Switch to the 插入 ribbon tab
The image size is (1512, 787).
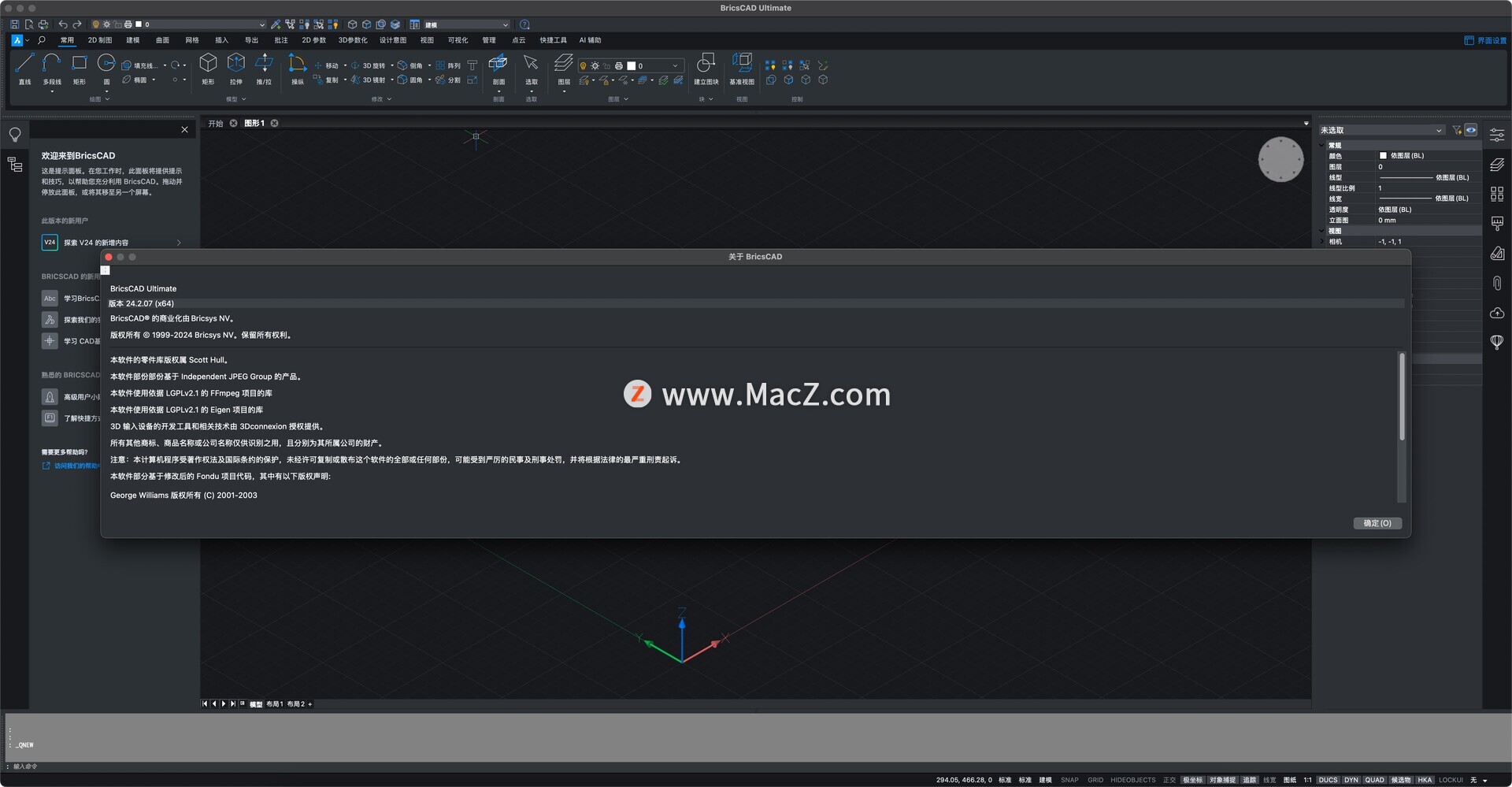(222, 40)
